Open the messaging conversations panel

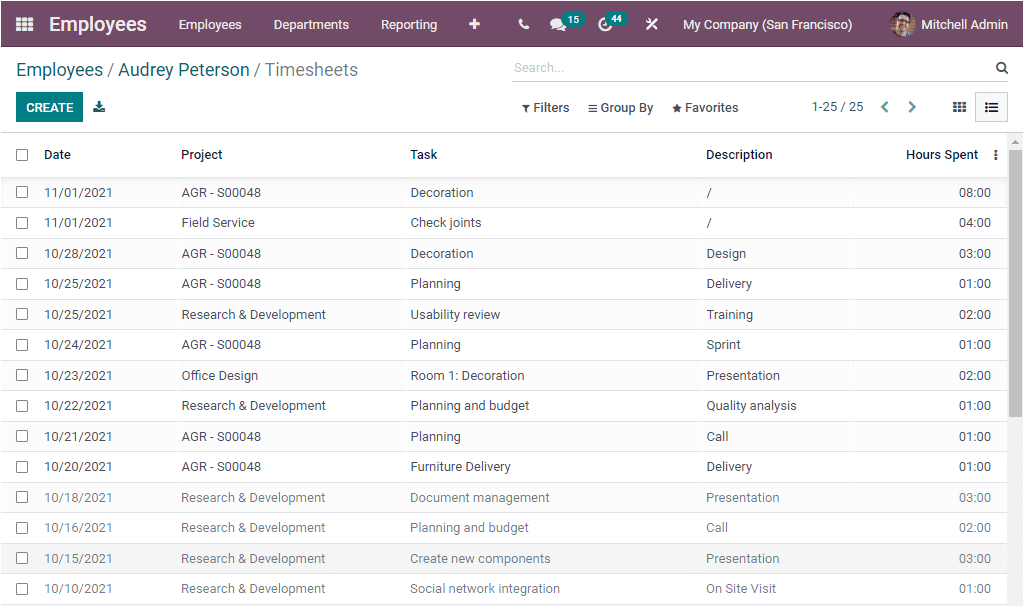(560, 24)
